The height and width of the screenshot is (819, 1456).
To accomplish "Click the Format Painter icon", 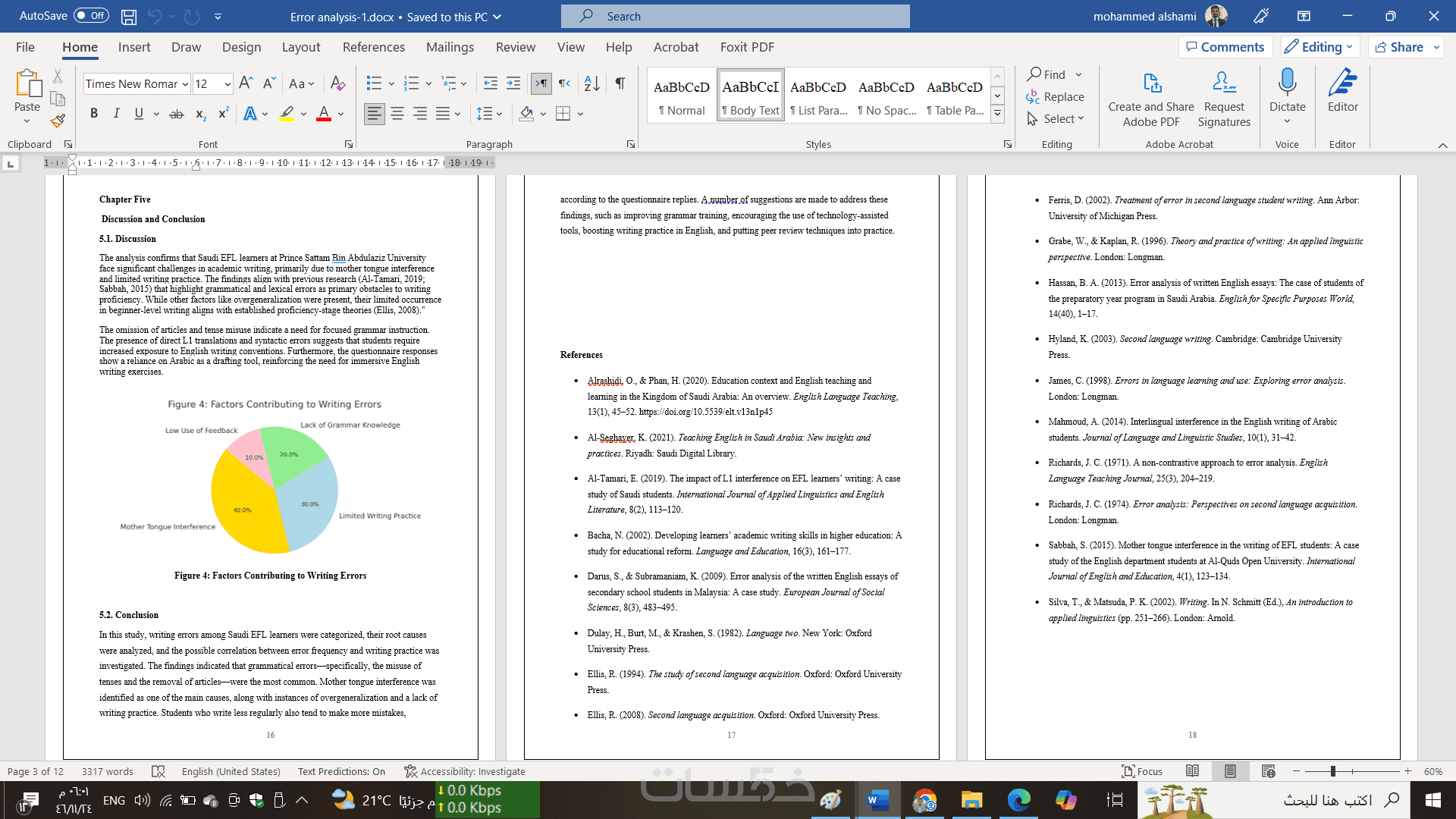I will click(58, 121).
